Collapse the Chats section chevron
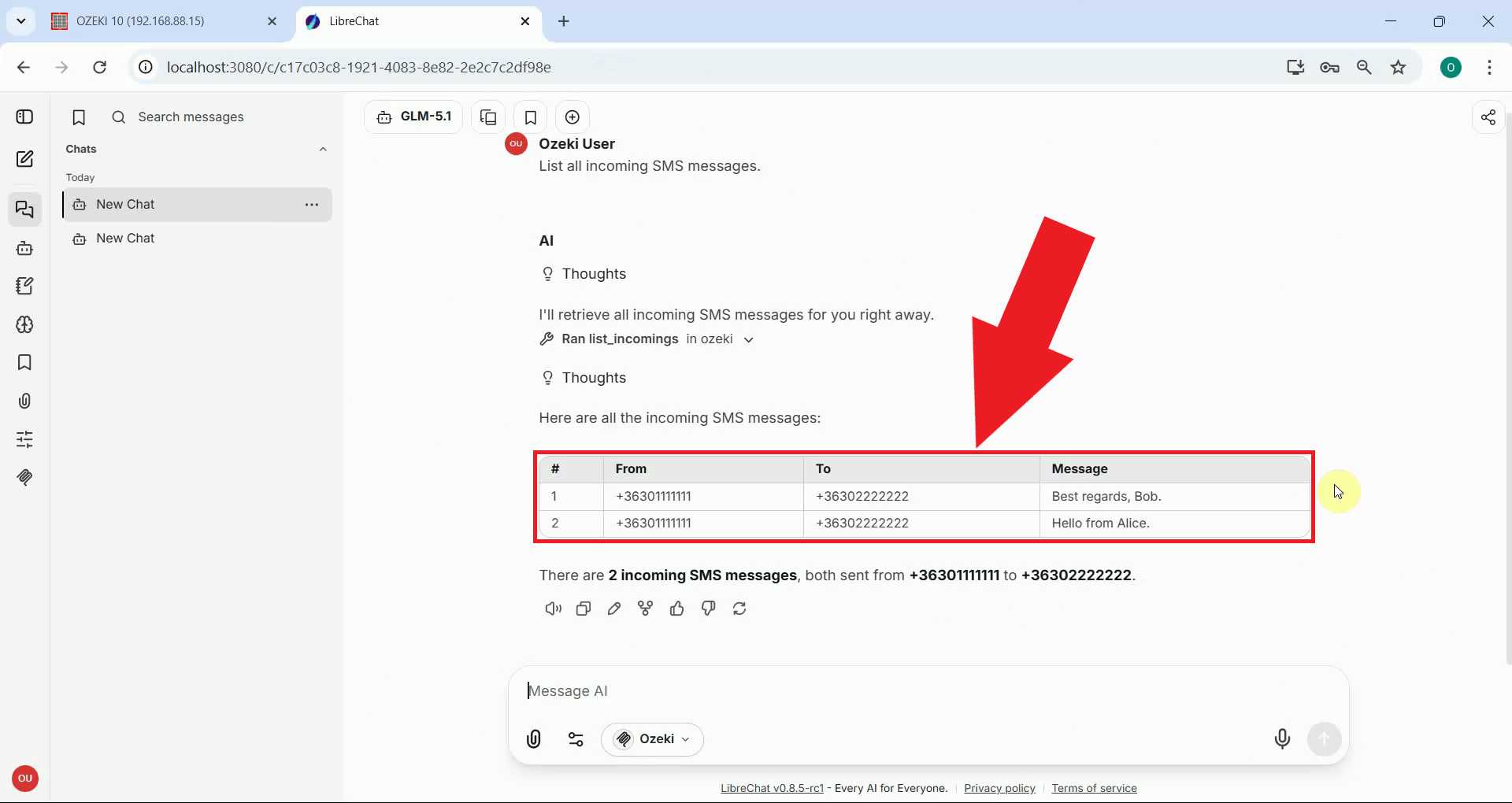Image resolution: width=1512 pixels, height=803 pixels. [x=323, y=150]
